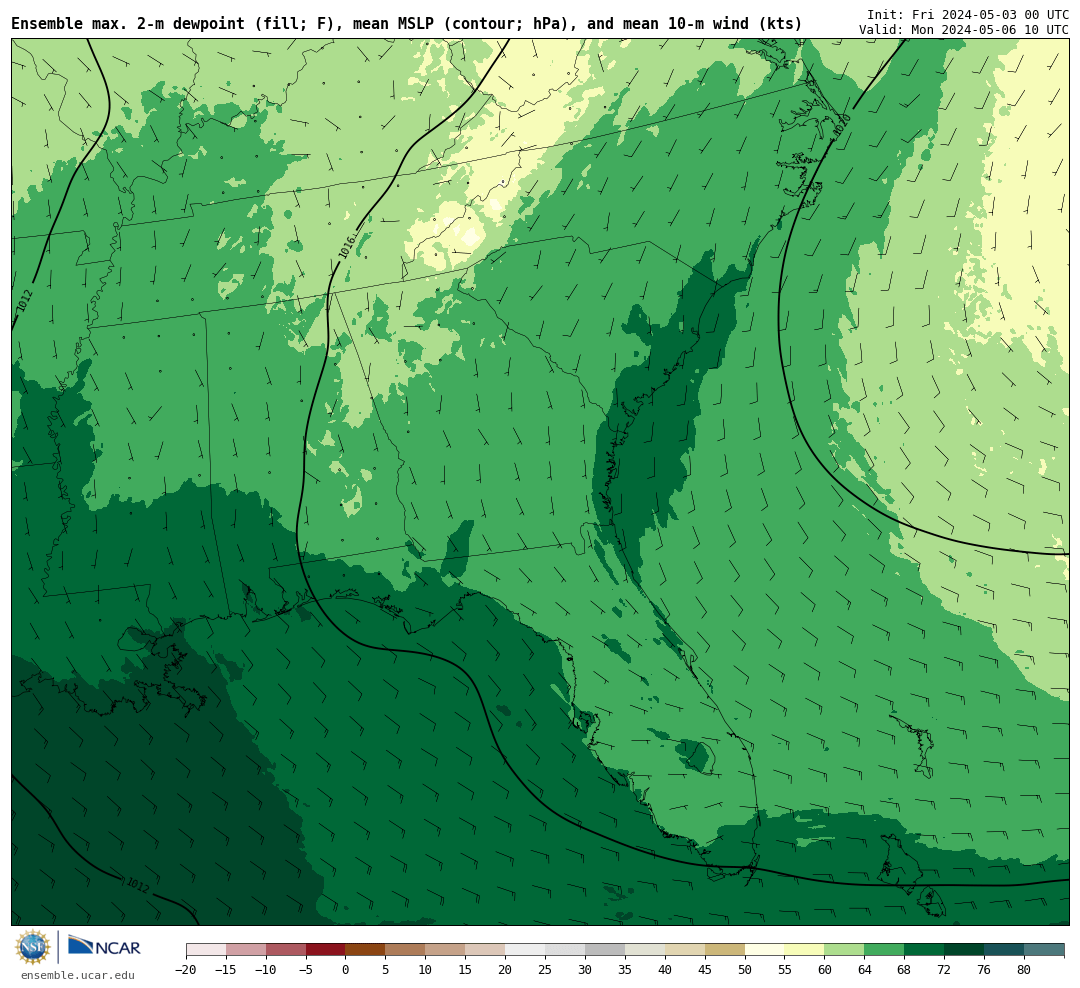Pick the 40 to 45 beige colorbar swatch
Viewport: 1080px width, 988px height.
pyautogui.click(x=685, y=949)
